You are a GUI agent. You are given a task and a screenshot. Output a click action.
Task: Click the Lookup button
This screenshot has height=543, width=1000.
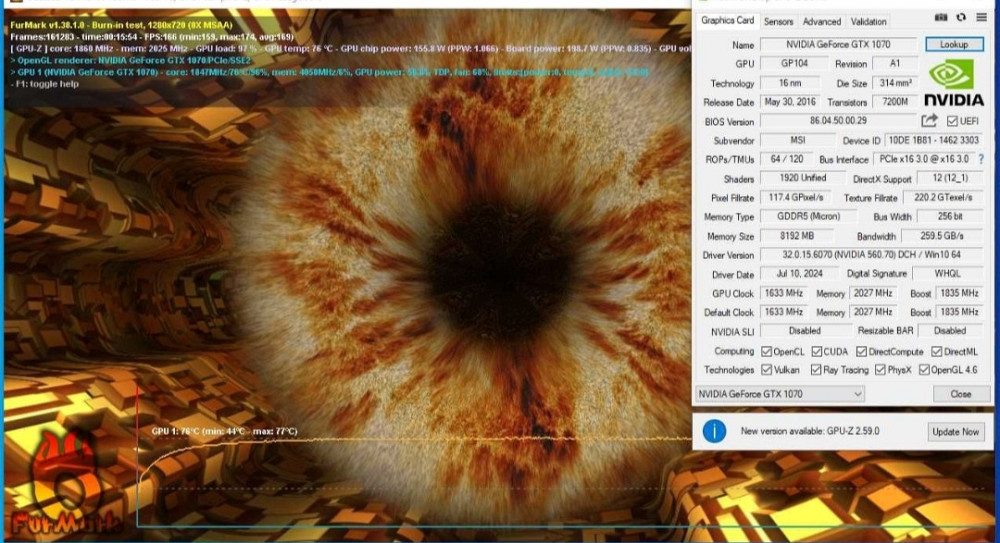(x=954, y=45)
